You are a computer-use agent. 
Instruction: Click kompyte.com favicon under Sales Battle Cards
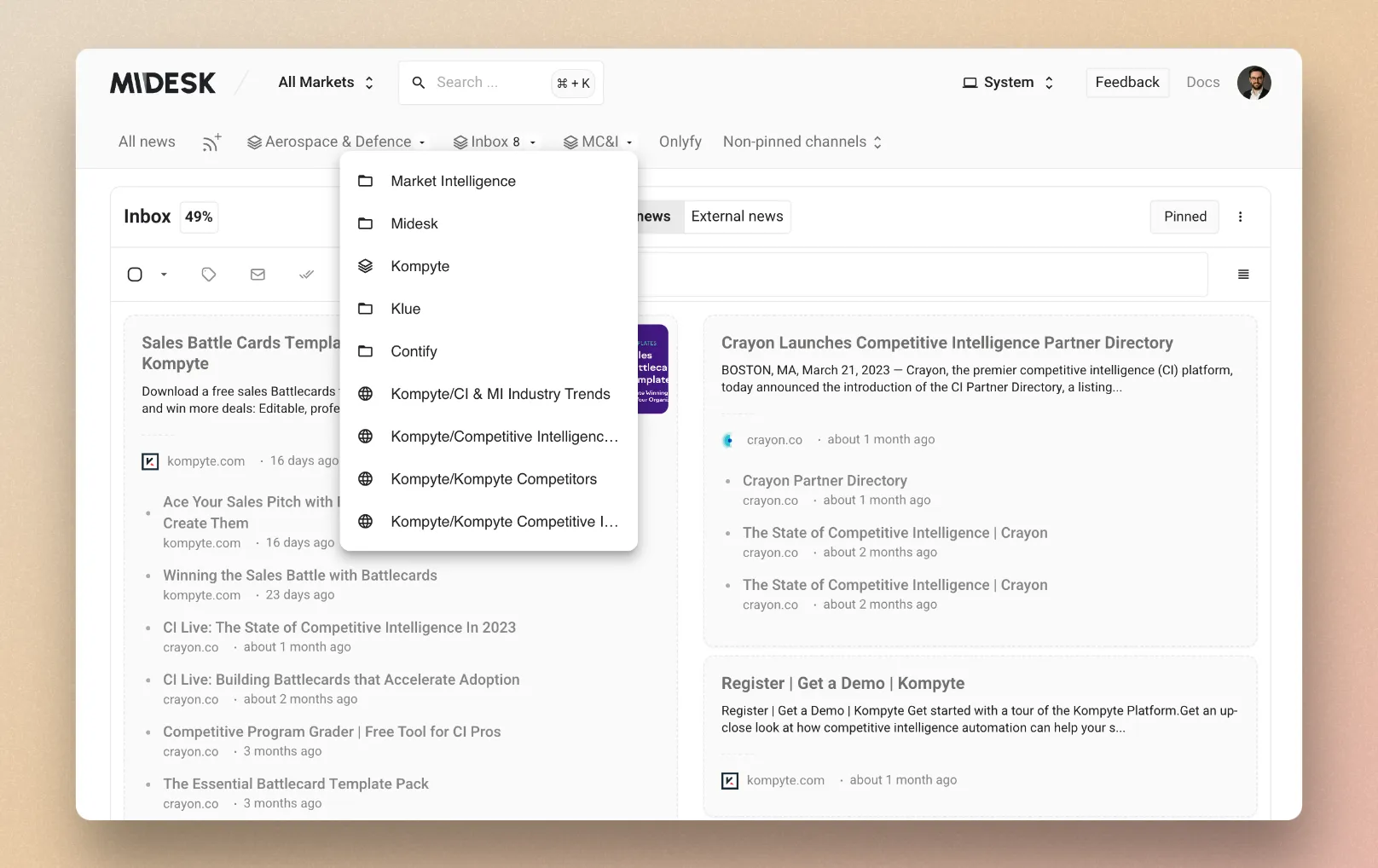tap(150, 461)
